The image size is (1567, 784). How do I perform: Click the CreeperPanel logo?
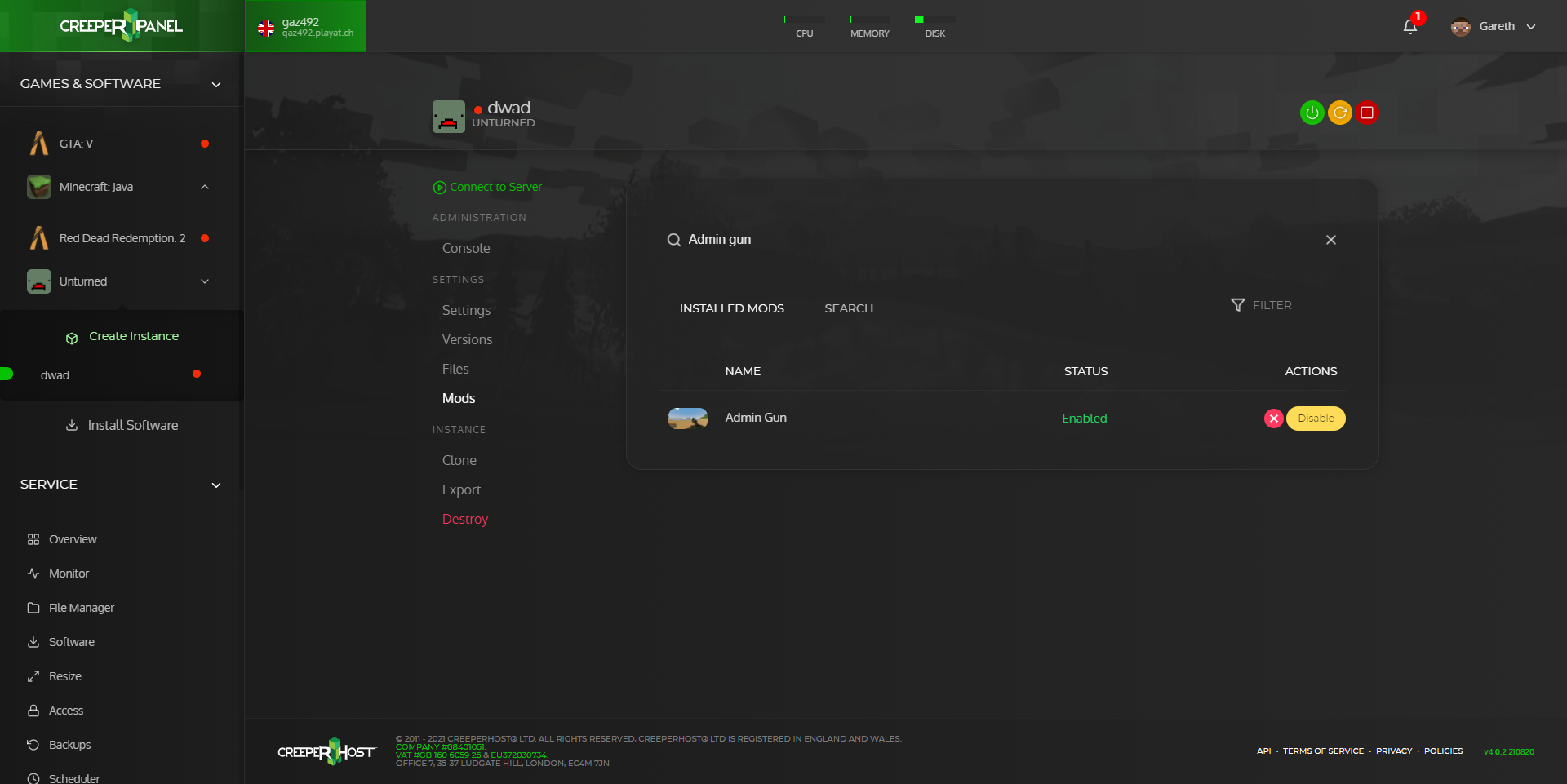point(122,26)
